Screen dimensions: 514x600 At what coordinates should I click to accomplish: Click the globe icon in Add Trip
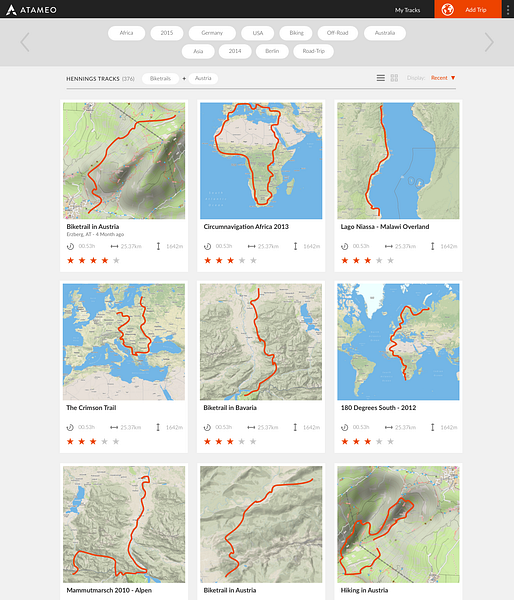447,10
